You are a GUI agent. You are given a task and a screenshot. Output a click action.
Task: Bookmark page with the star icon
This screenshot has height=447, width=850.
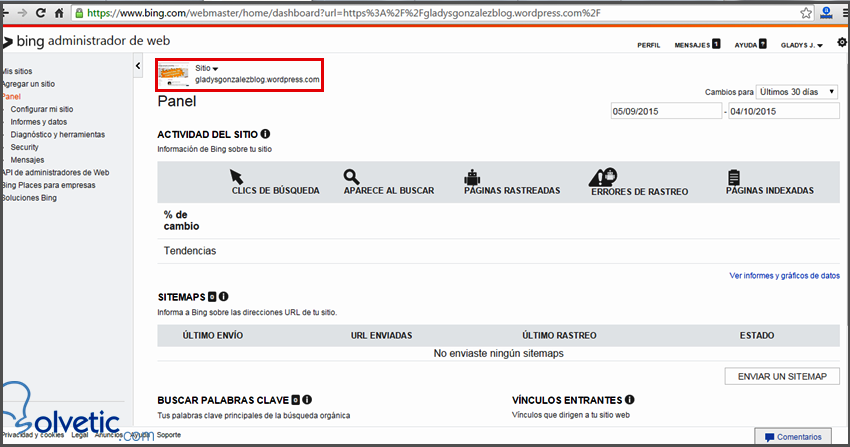click(806, 13)
